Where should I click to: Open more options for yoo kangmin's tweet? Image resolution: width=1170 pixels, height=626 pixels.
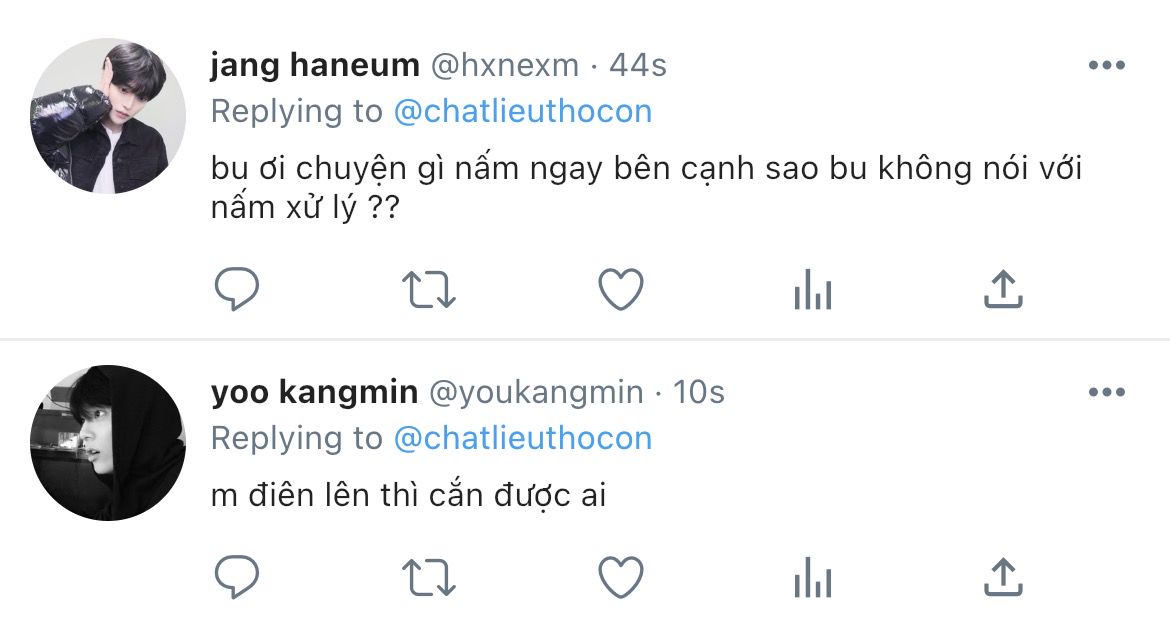[1106, 393]
